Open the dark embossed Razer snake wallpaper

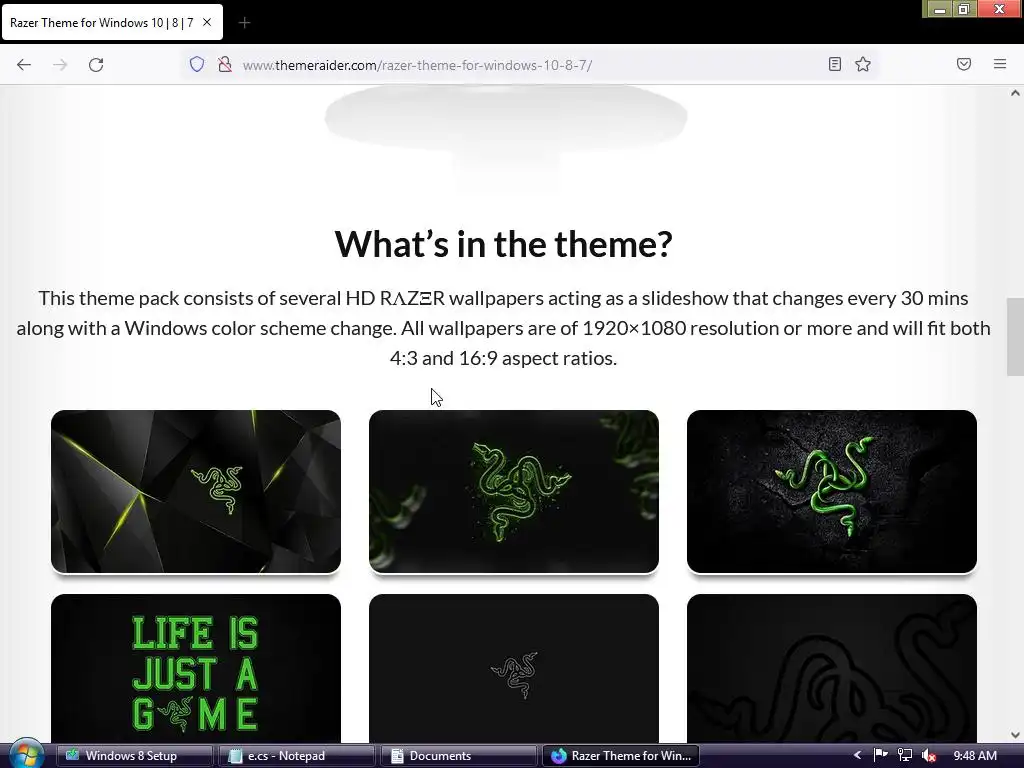(x=832, y=668)
